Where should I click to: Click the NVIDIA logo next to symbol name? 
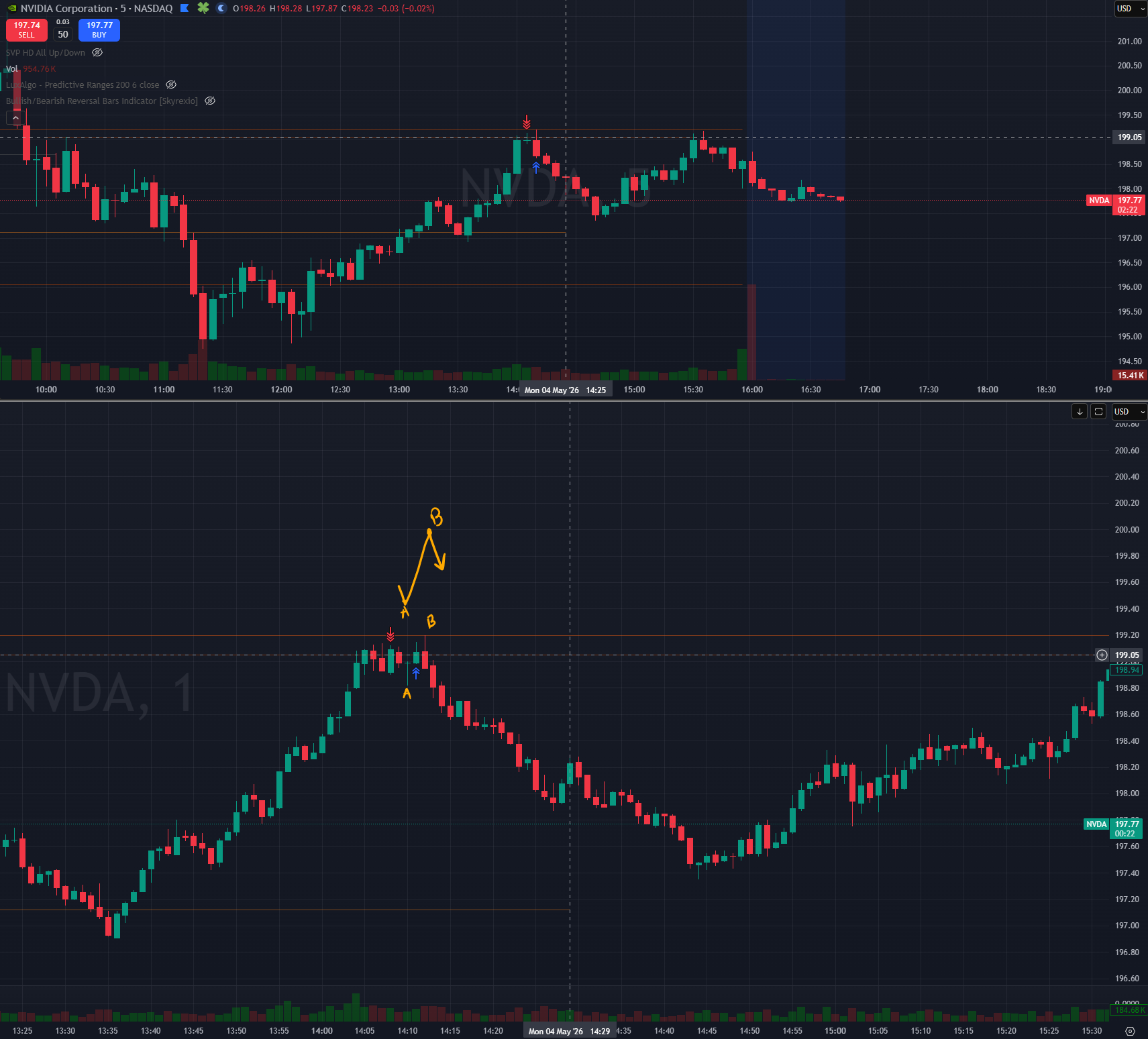pyautogui.click(x=11, y=9)
